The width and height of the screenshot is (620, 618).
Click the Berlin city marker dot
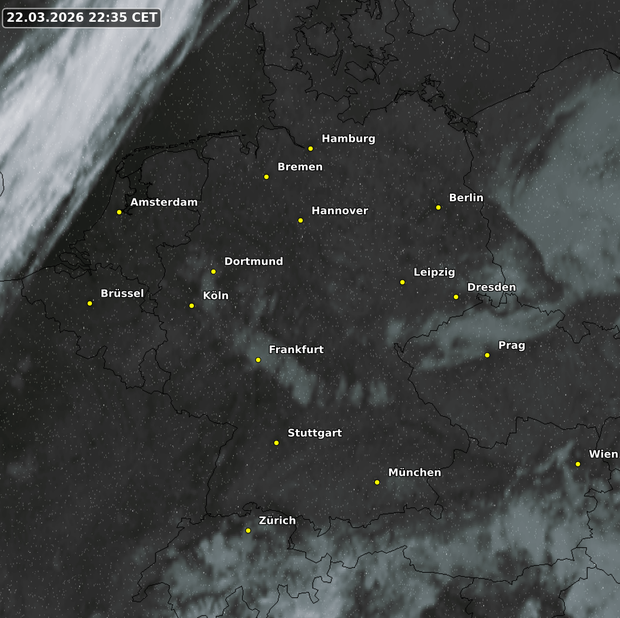click(x=438, y=207)
